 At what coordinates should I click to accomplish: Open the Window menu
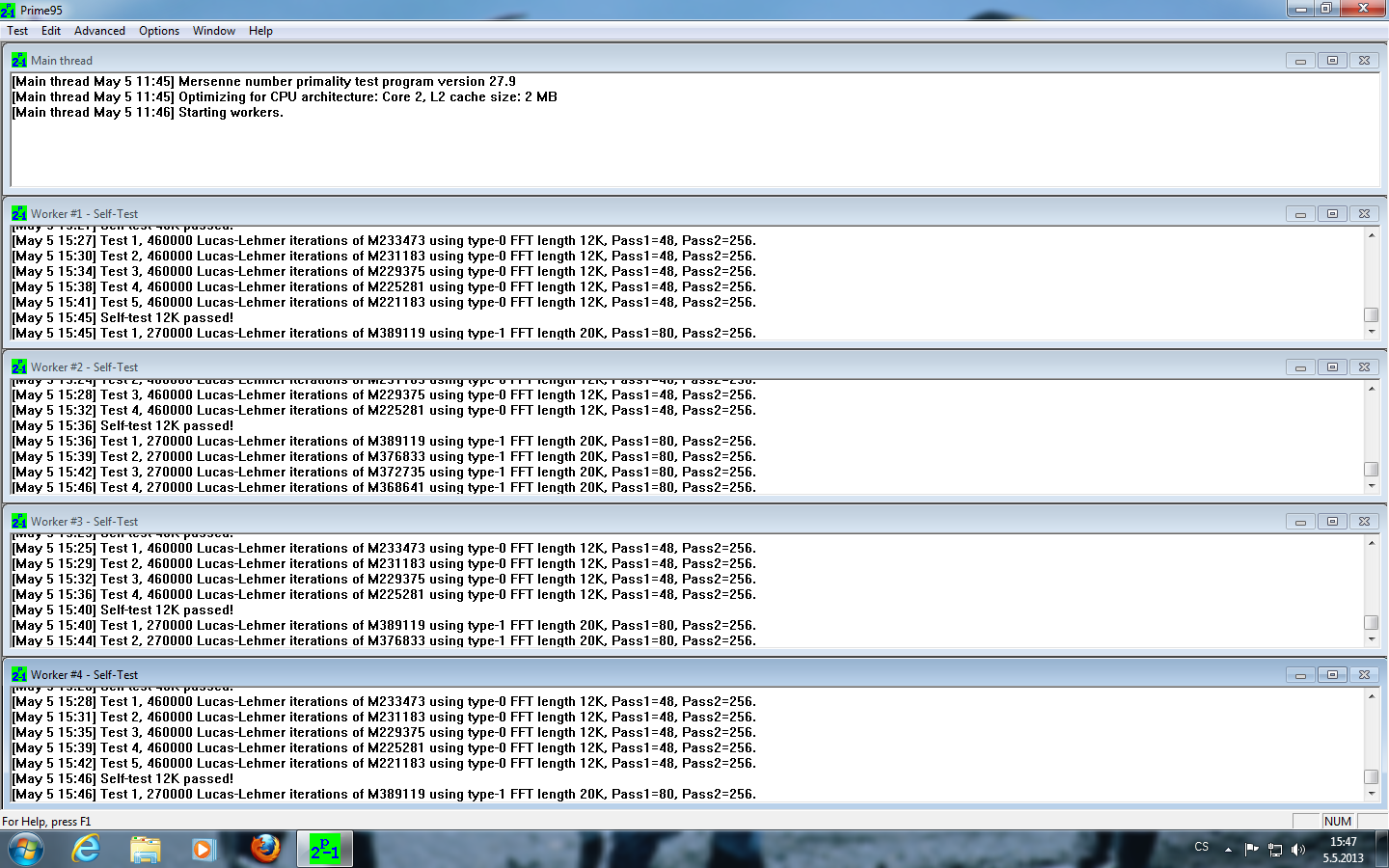(x=213, y=31)
